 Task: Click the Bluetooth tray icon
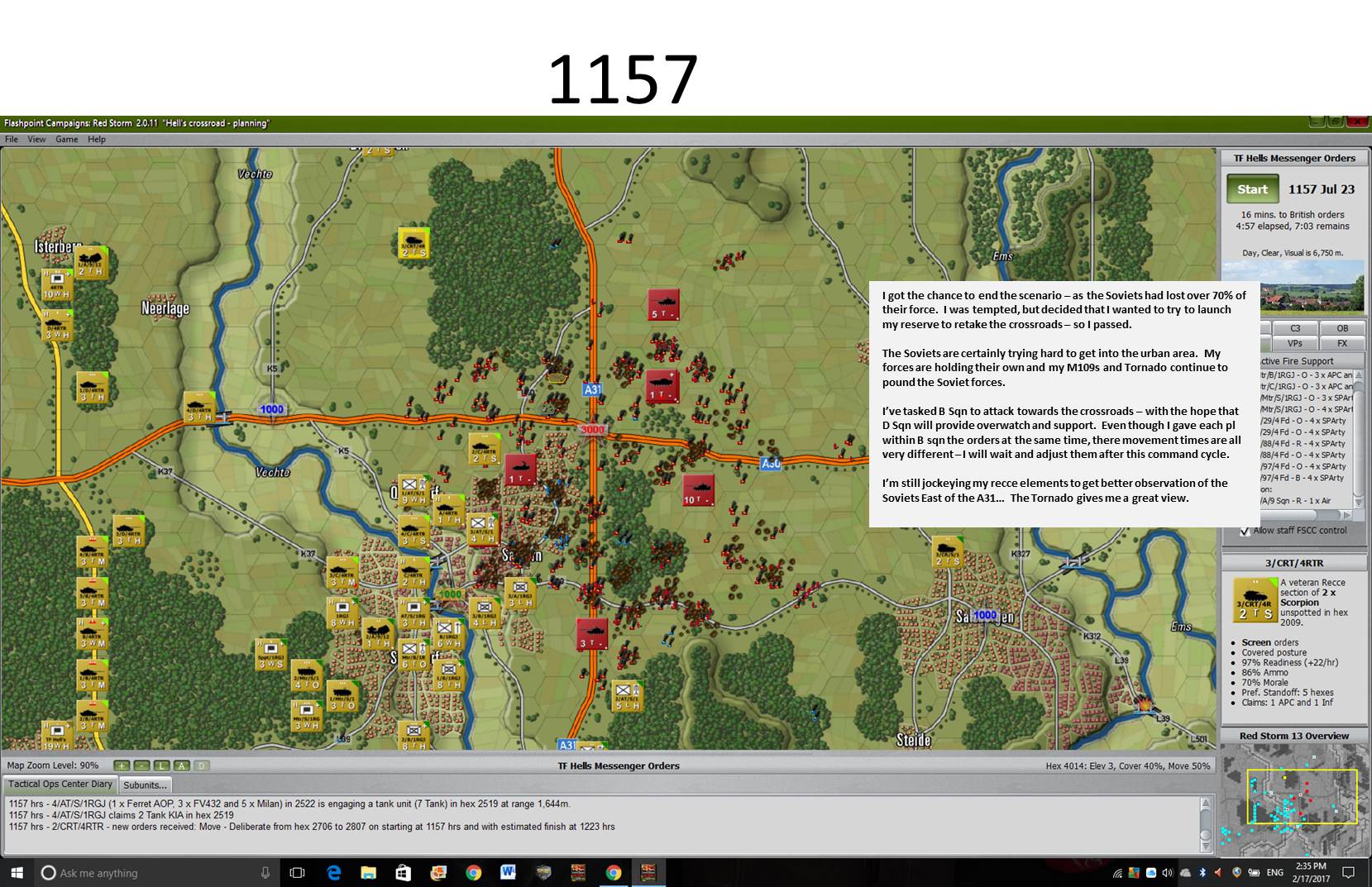coord(1202,872)
